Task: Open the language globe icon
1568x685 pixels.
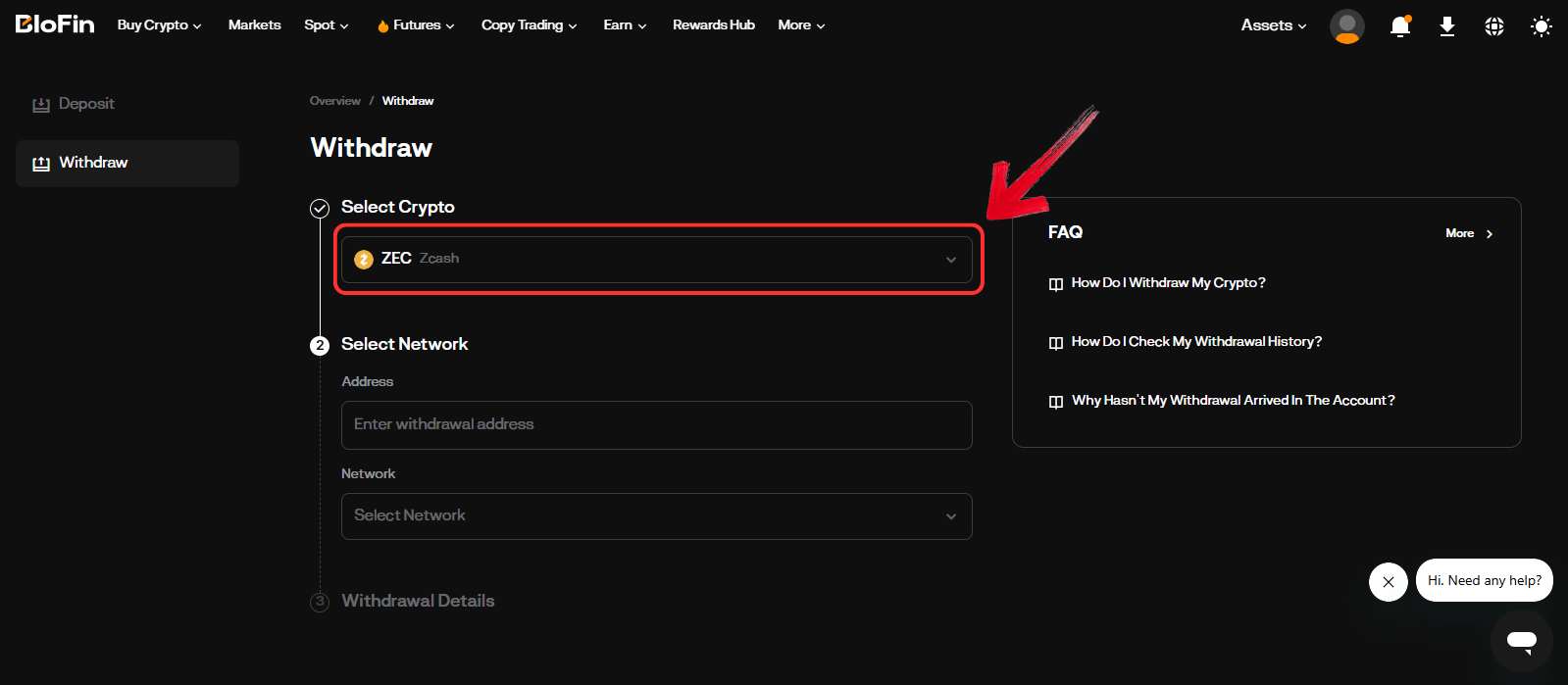Action: pos(1493,26)
